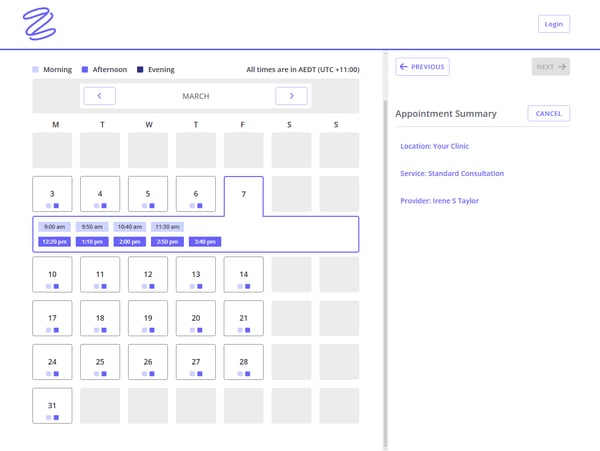
Task: Pick the 10:40 am appointment time
Action: click(x=129, y=227)
